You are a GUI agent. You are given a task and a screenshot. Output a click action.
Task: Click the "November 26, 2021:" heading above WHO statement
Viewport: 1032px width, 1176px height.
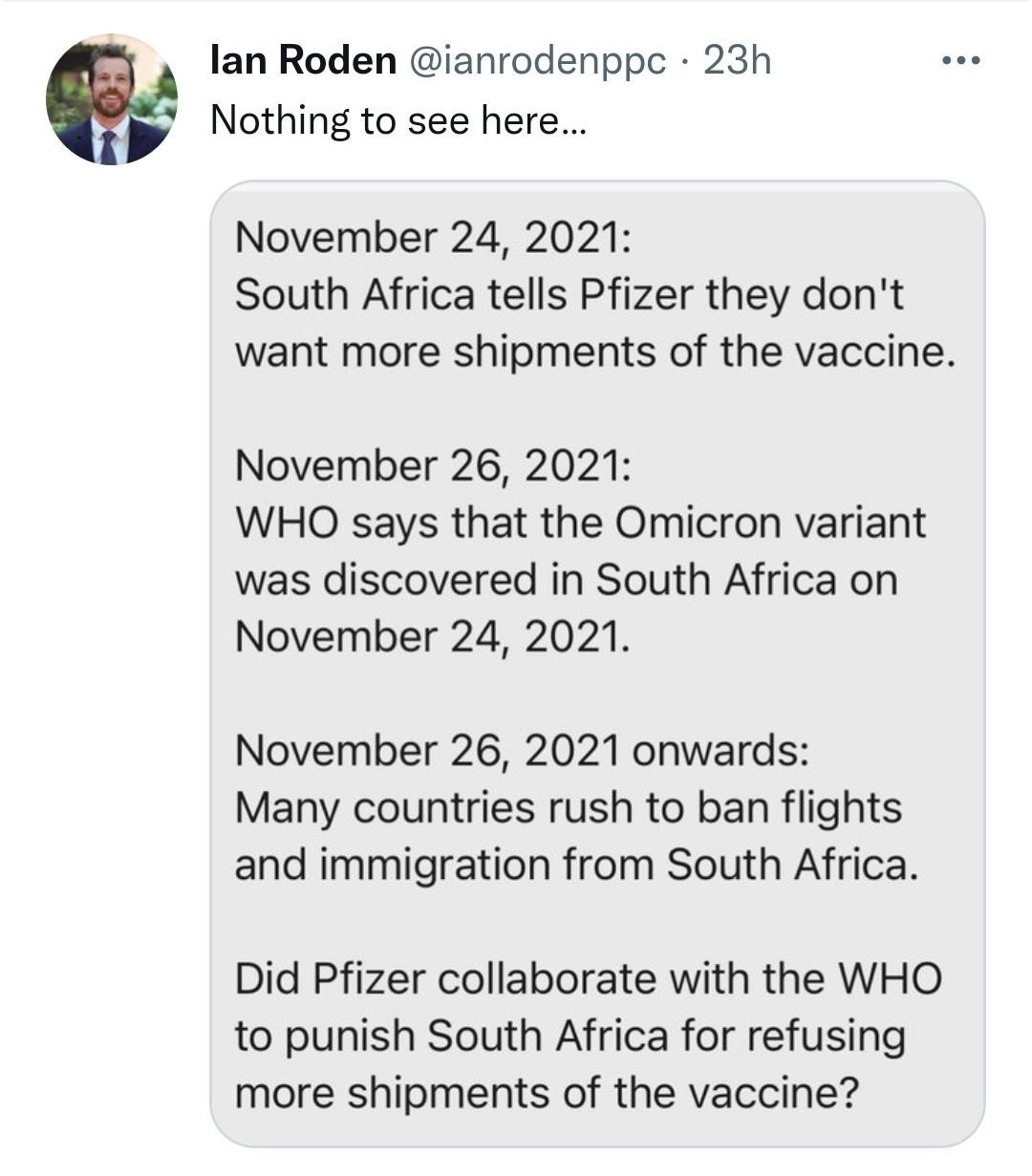[x=433, y=466]
